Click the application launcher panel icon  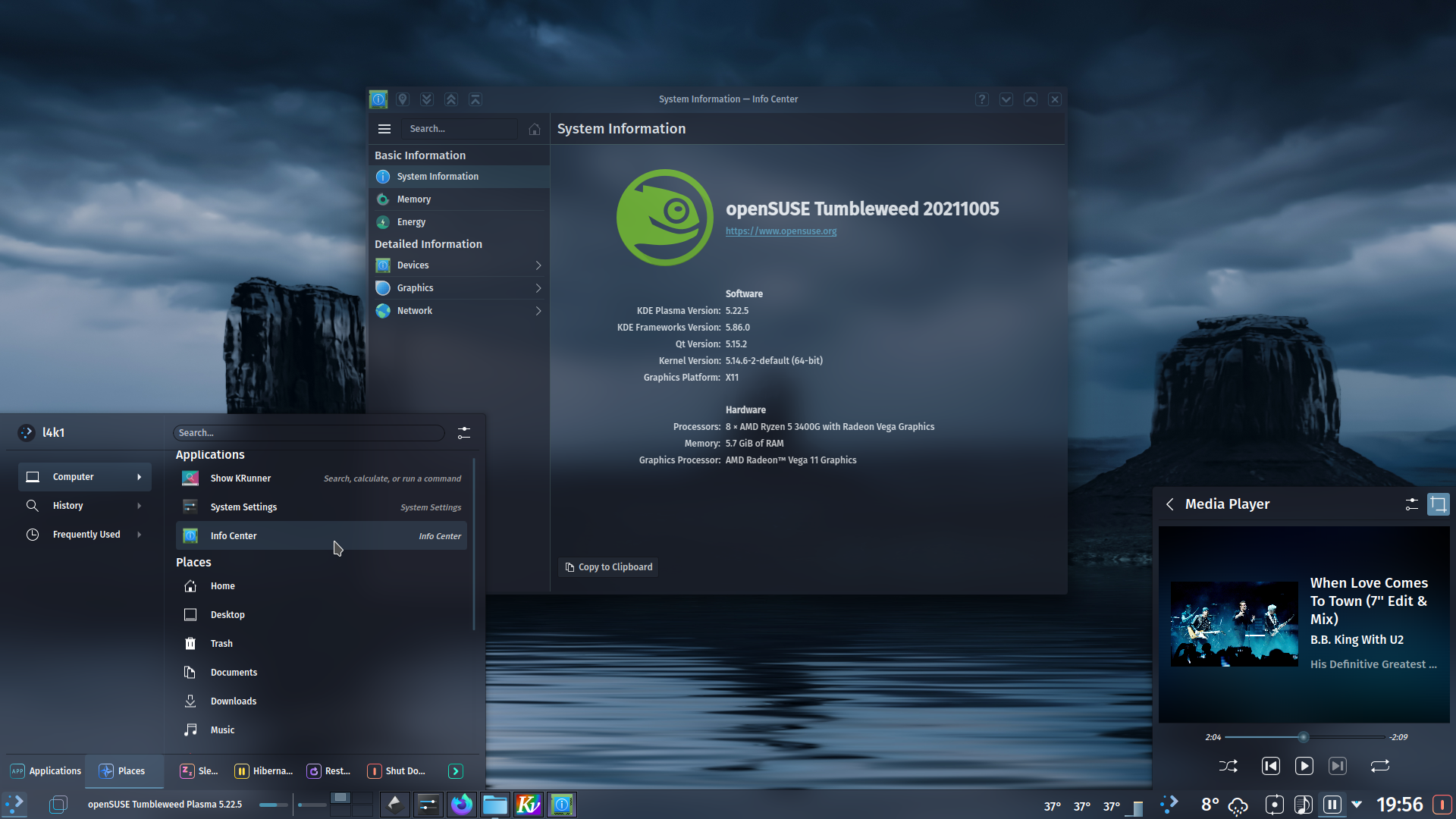point(14,805)
